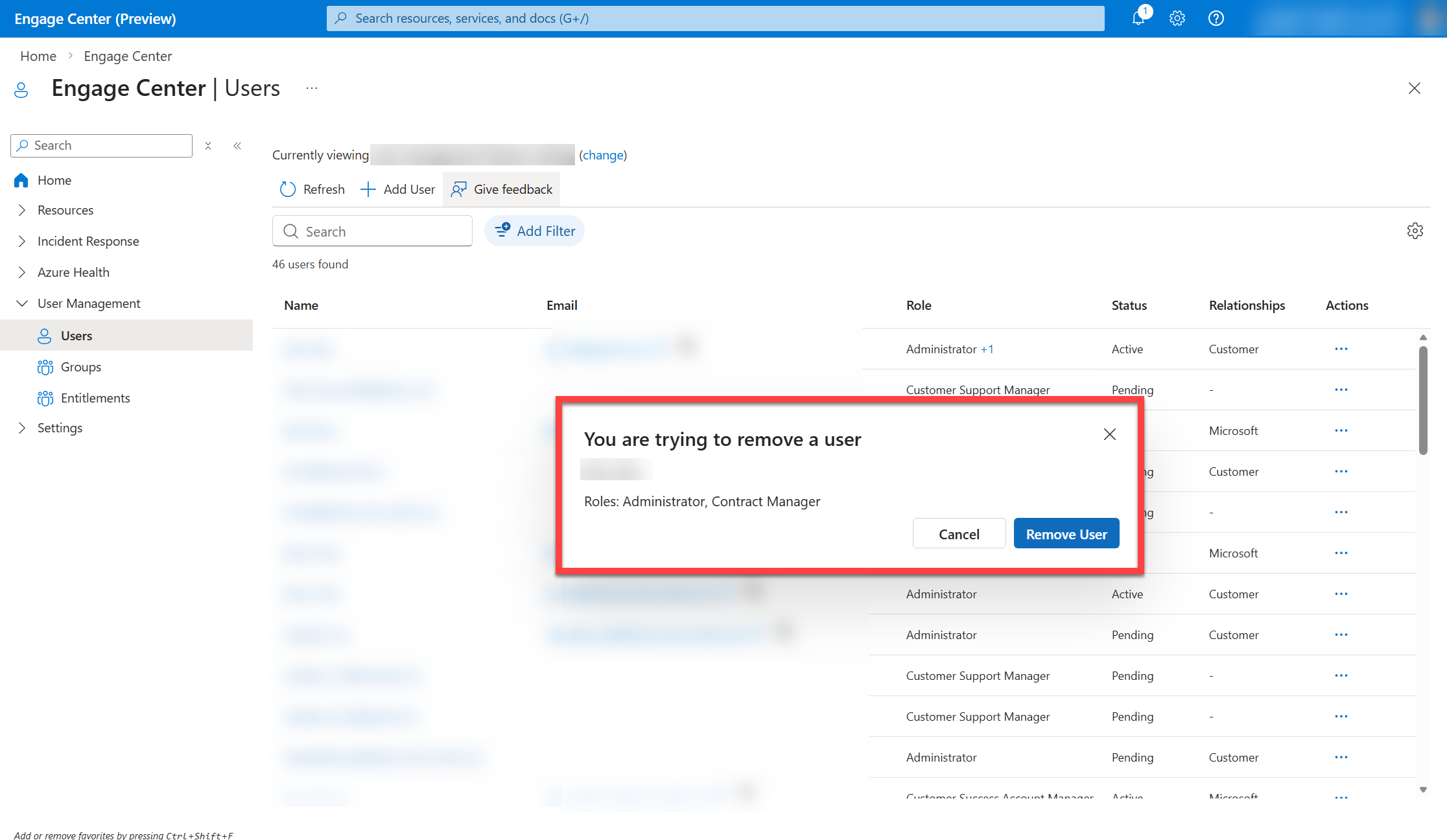Image resolution: width=1447 pixels, height=840 pixels.
Task: Click the sidebar Search field
Action: pyautogui.click(x=102, y=146)
